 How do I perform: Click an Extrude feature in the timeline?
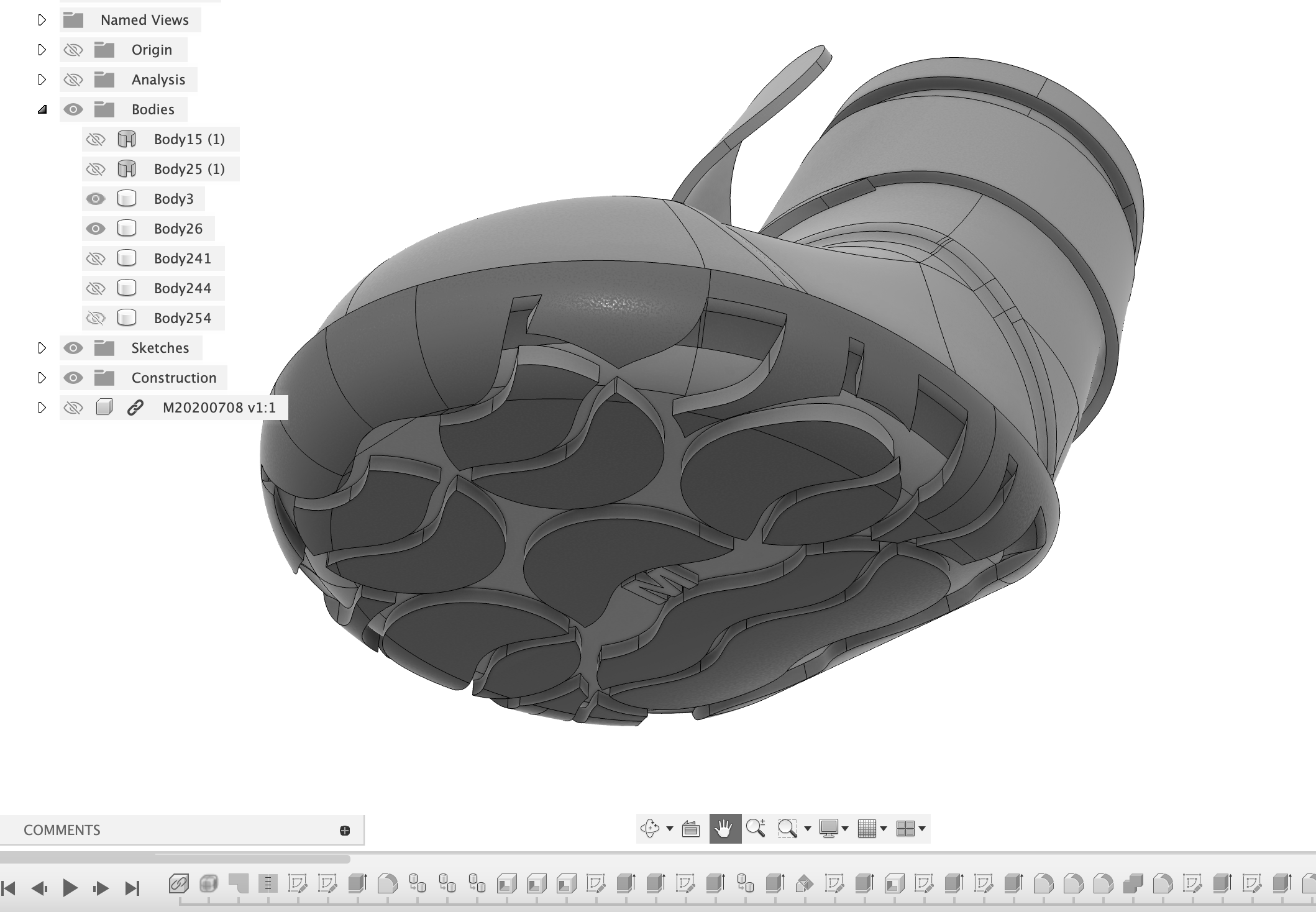(358, 884)
